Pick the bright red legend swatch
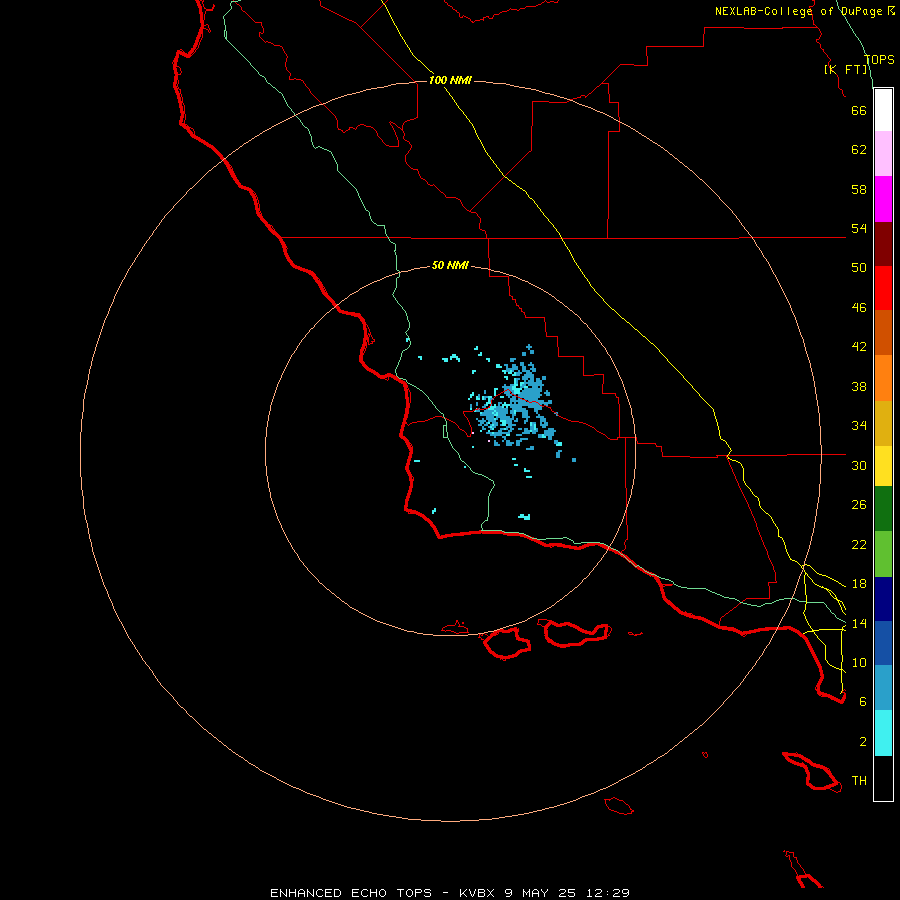This screenshot has height=900, width=900. 883,288
